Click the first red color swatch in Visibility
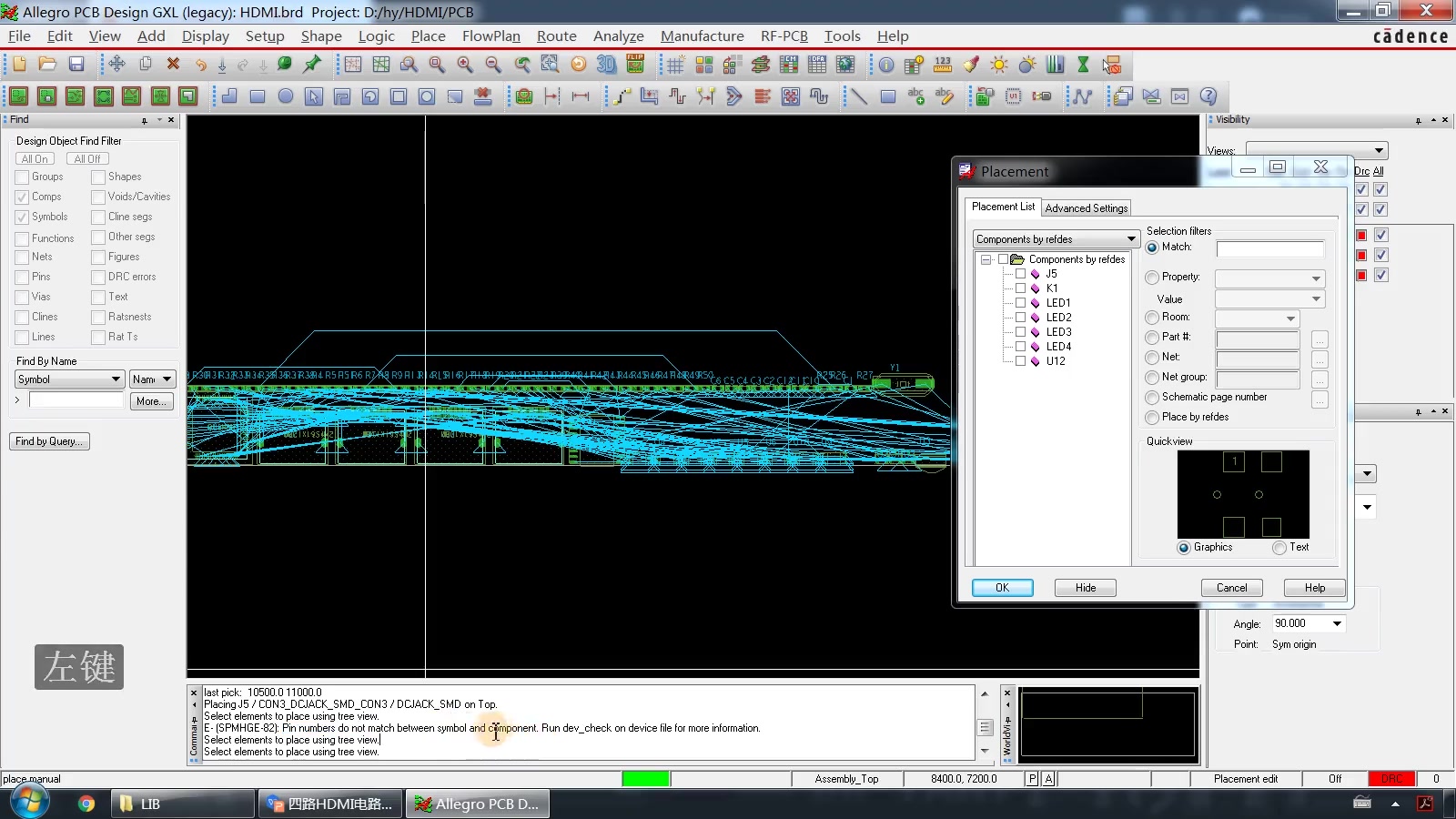Viewport: 1456px width, 819px height. (1361, 236)
